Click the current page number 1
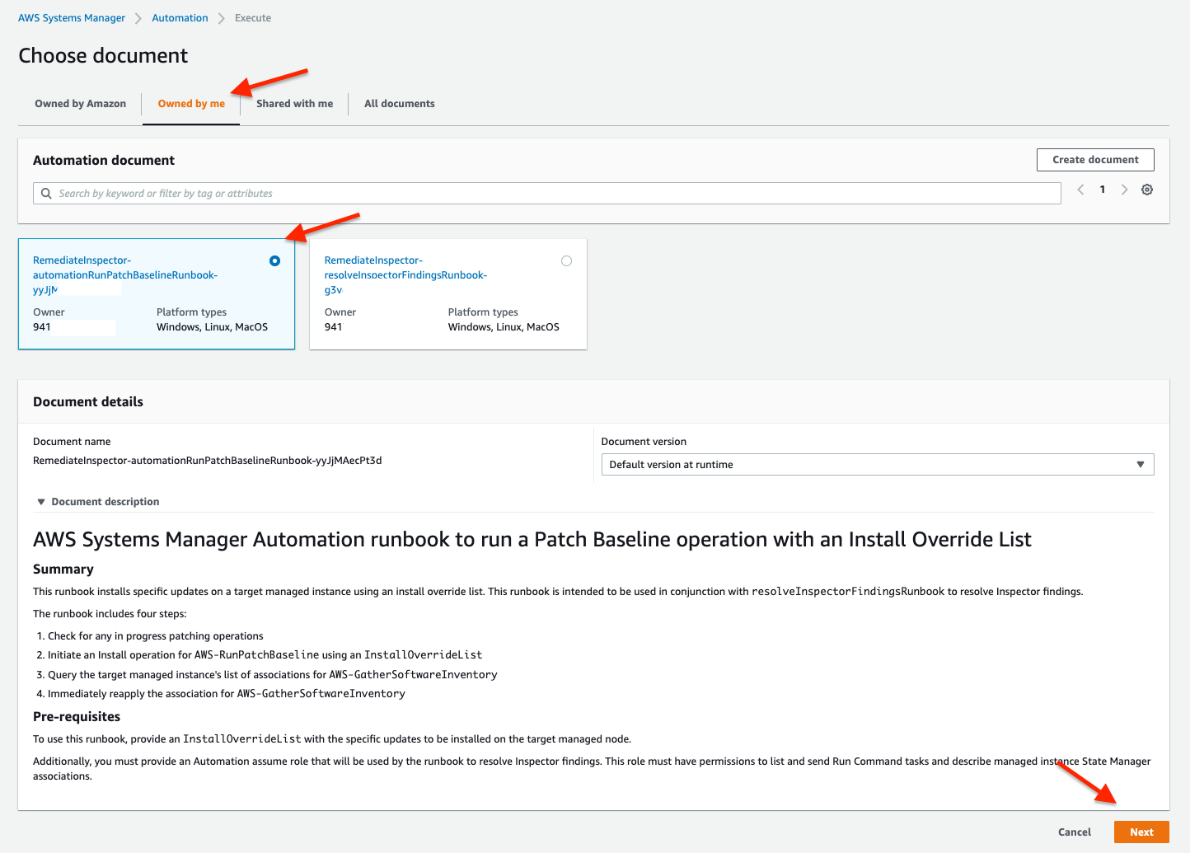 pyautogui.click(x=1102, y=189)
